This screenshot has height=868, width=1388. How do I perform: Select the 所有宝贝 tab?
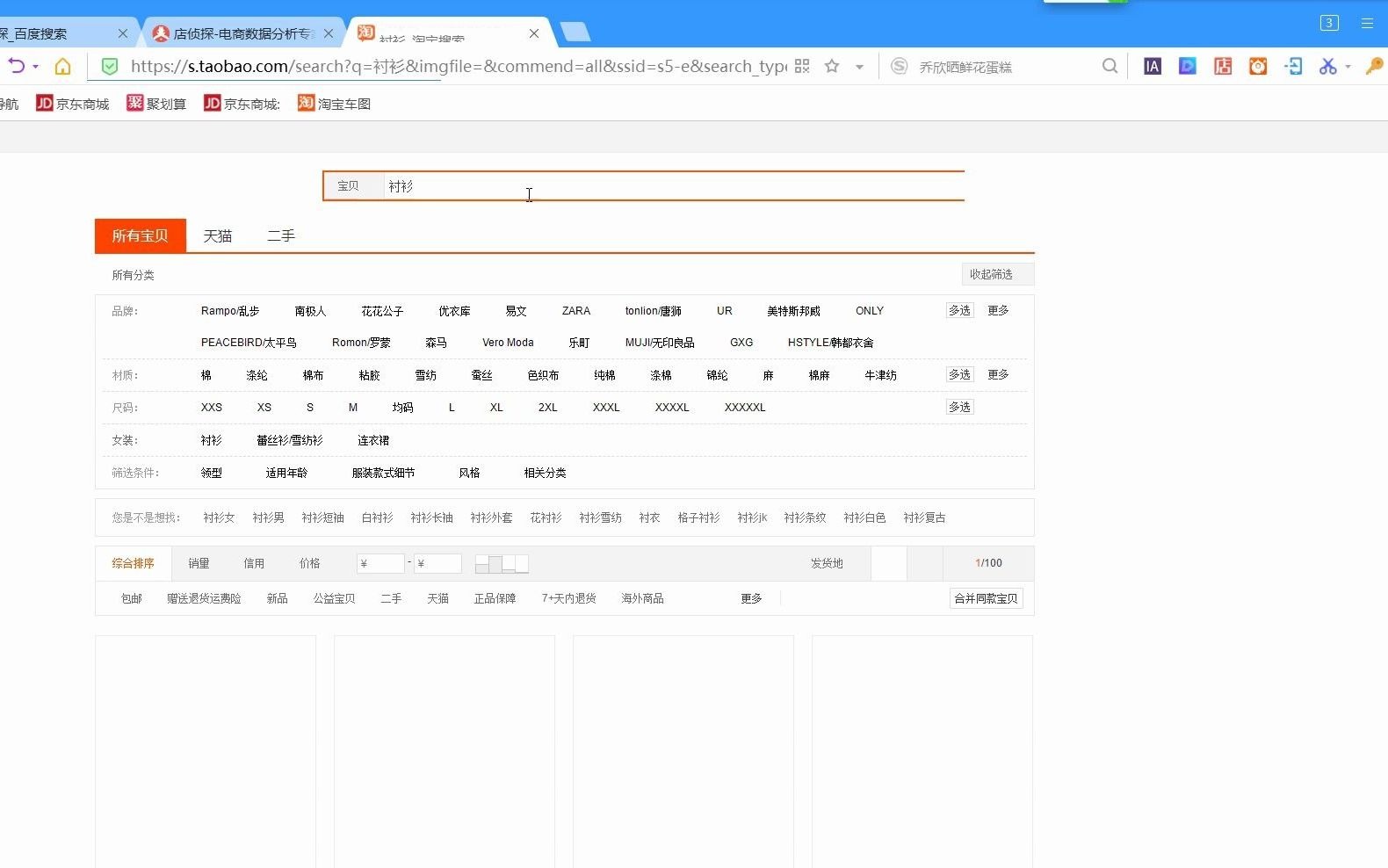[141, 235]
